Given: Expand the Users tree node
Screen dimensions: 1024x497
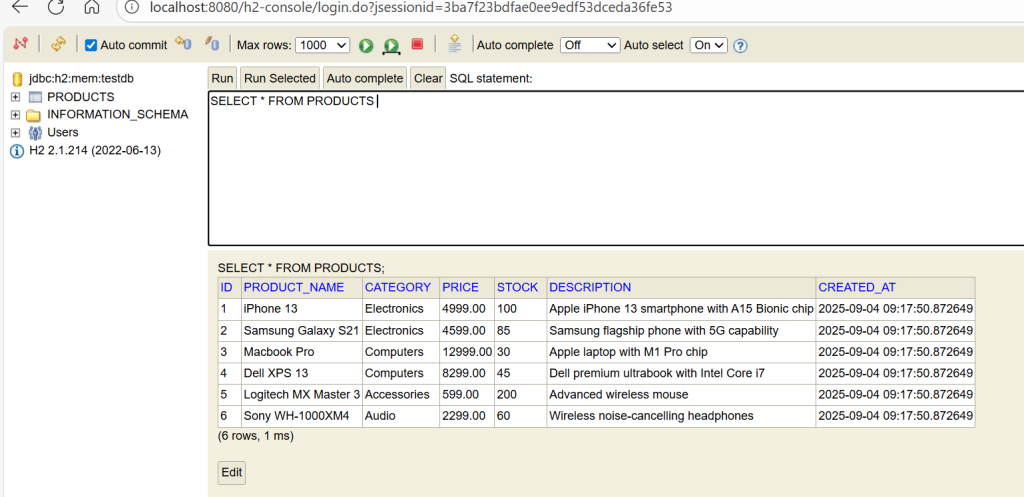Looking at the screenshot, I should tap(16, 133).
